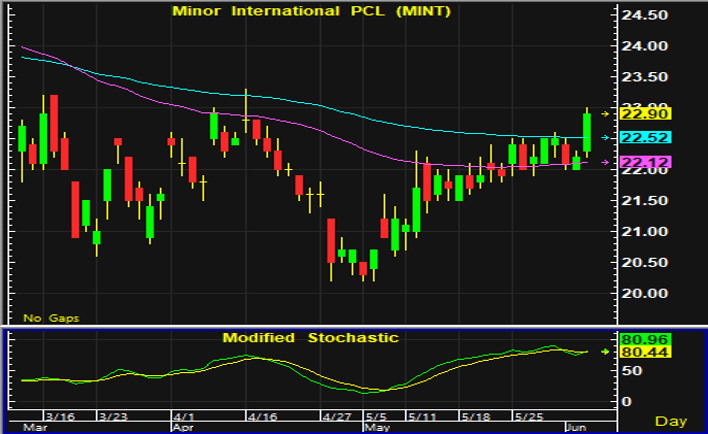Click the green stochastic value 80.96
Screen dimensions: 708x434
pos(645,339)
